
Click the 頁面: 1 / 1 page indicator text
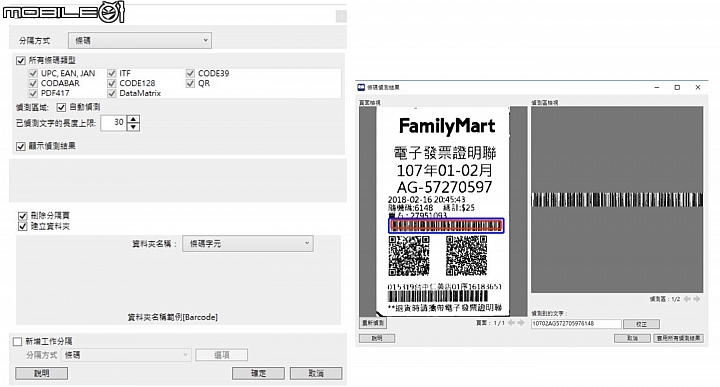coord(490,323)
